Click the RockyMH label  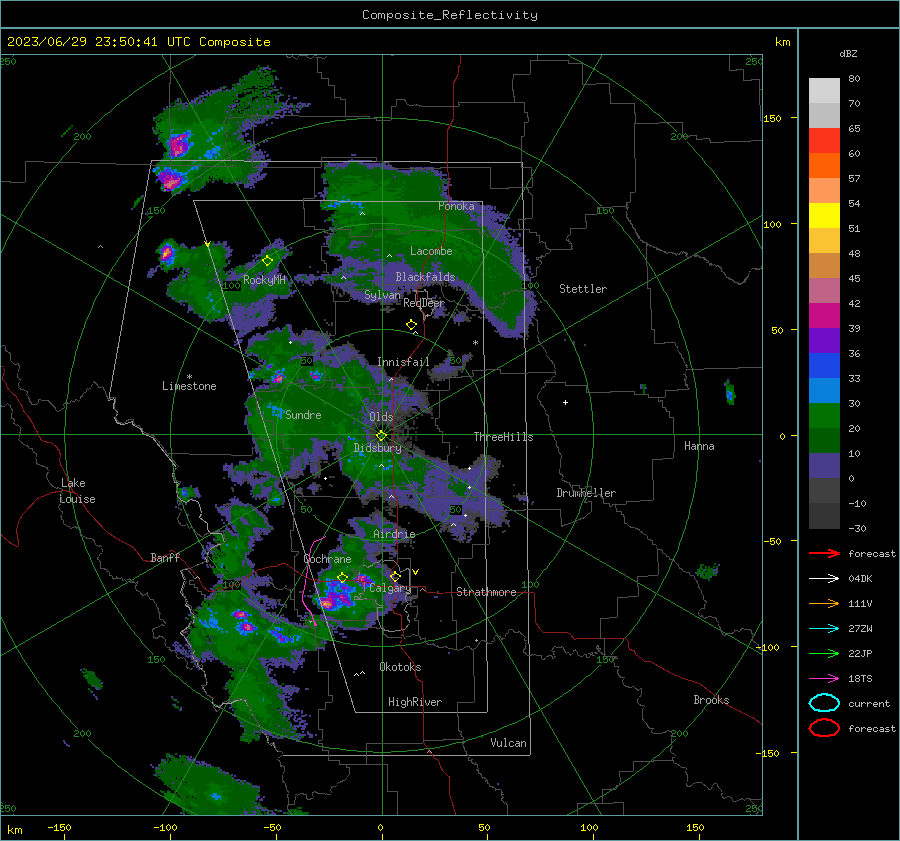point(264,280)
